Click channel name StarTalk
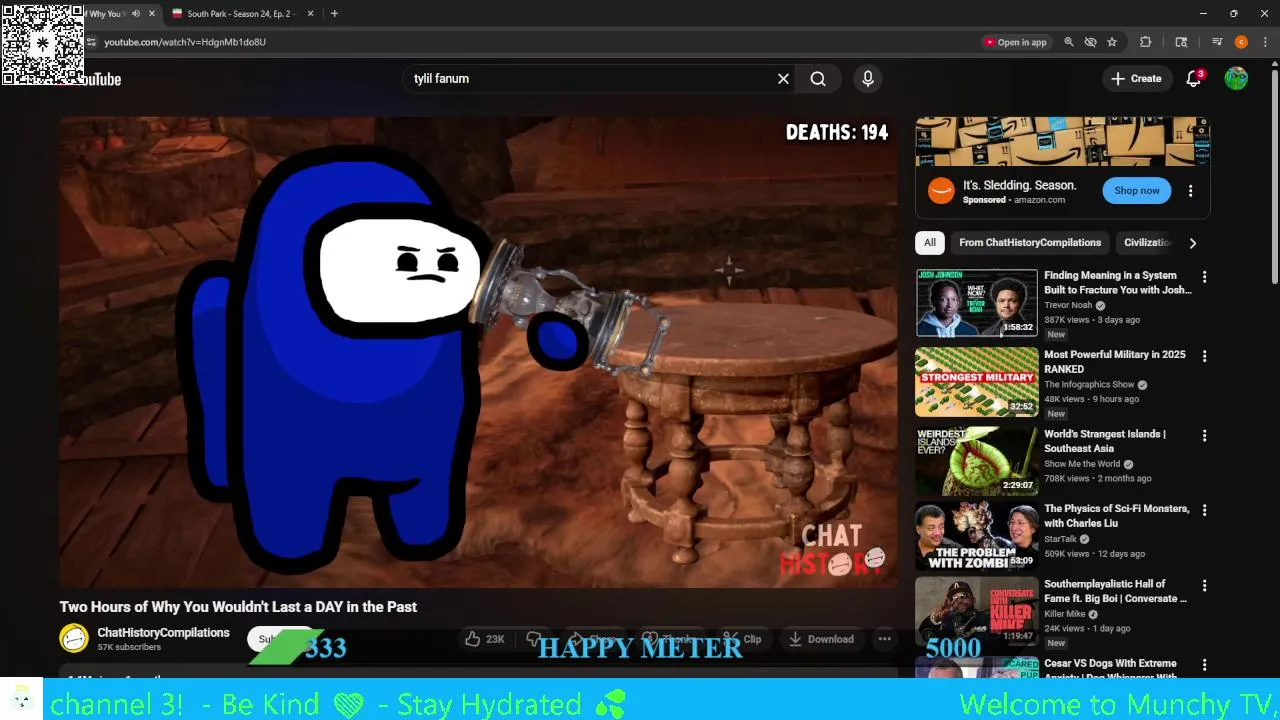 point(1060,539)
